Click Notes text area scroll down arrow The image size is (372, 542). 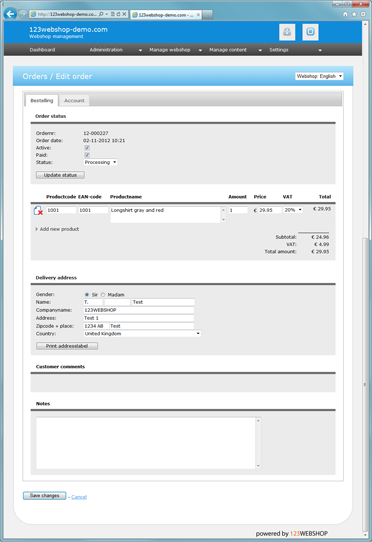258,466
